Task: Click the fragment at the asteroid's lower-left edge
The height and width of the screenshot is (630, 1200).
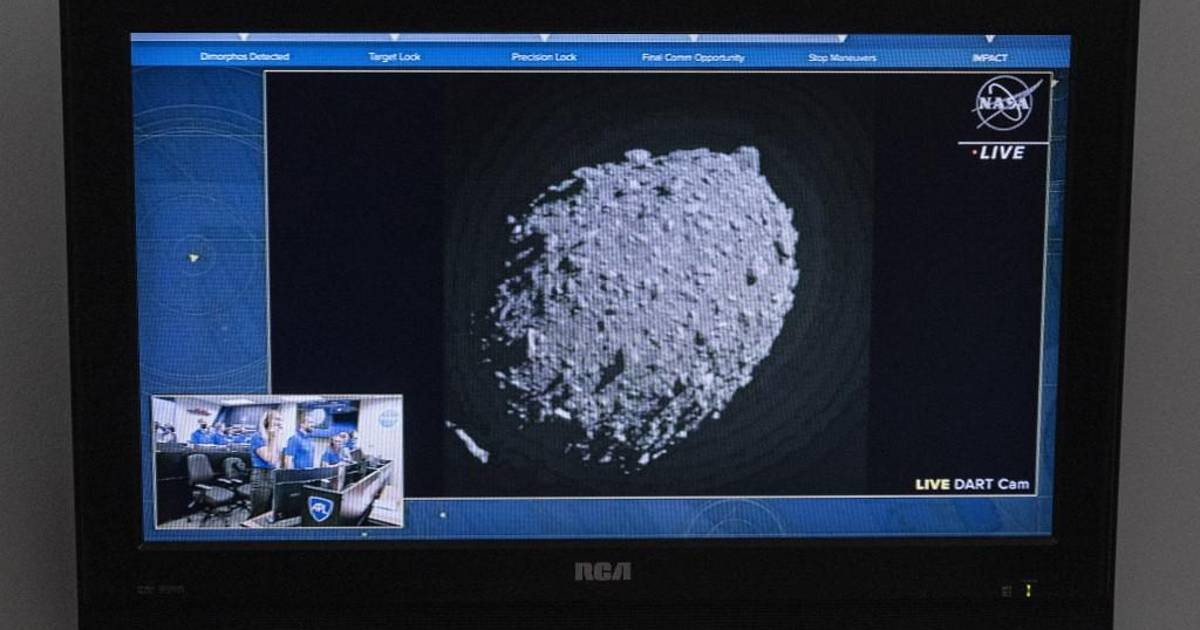Action: coord(468,443)
